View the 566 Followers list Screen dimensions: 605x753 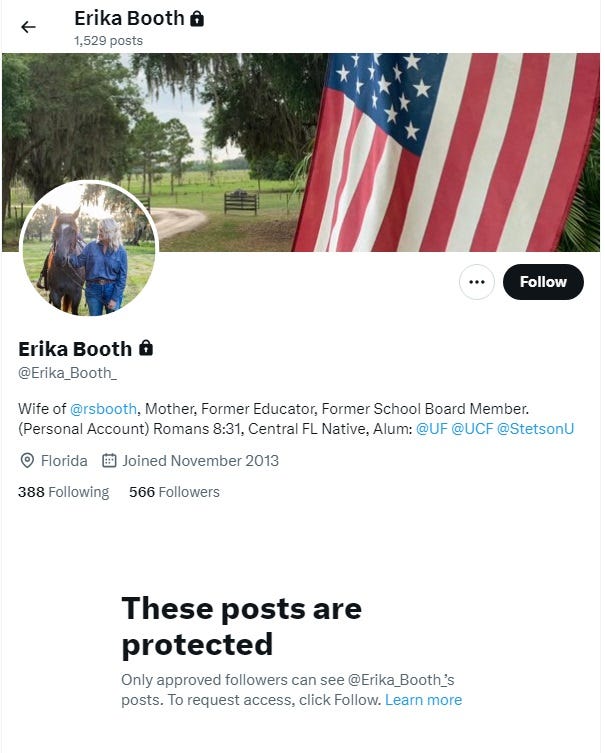174,492
